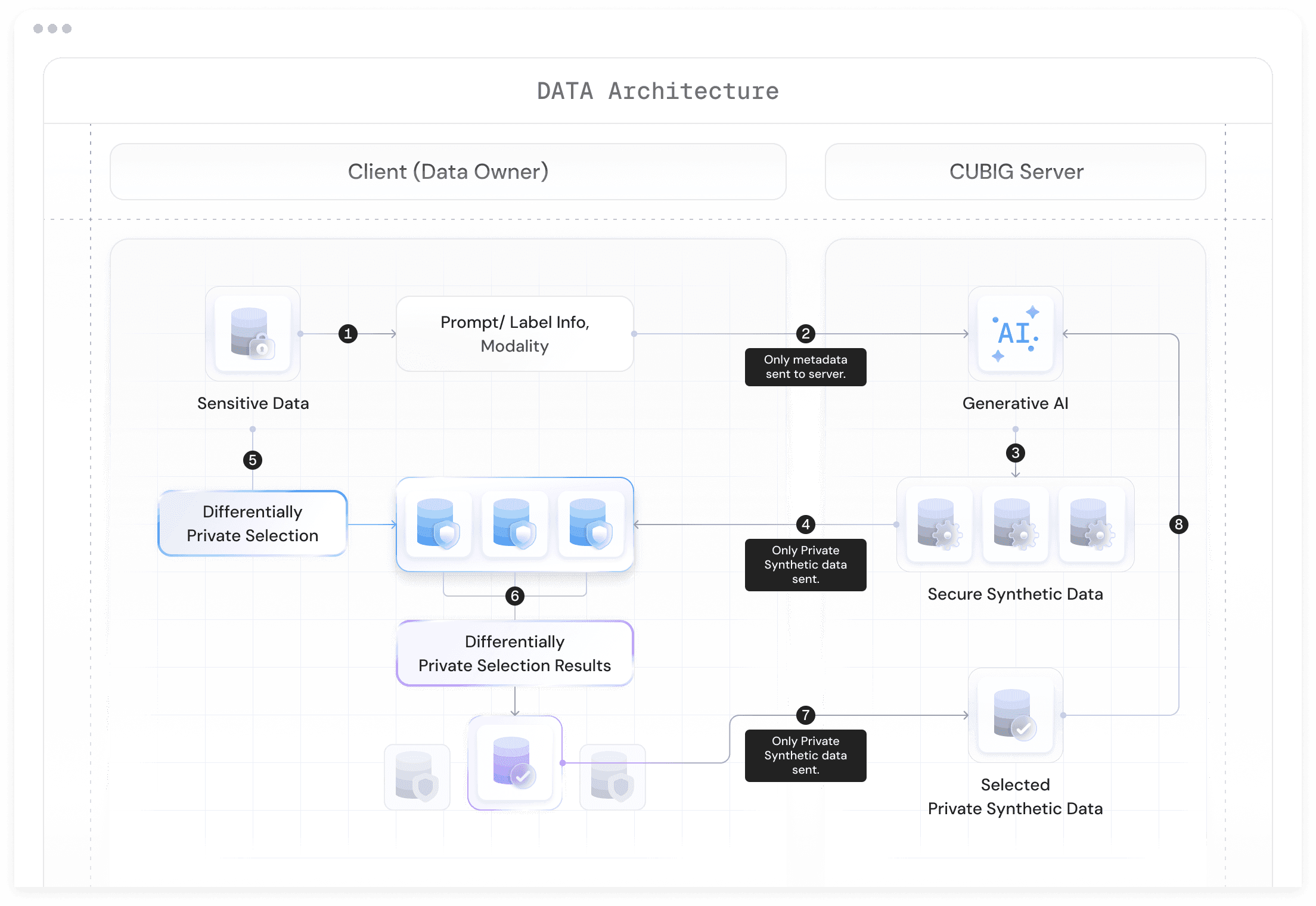Select the Sensitive Data database icon
This screenshot has height=906, width=1316.
coord(253,334)
